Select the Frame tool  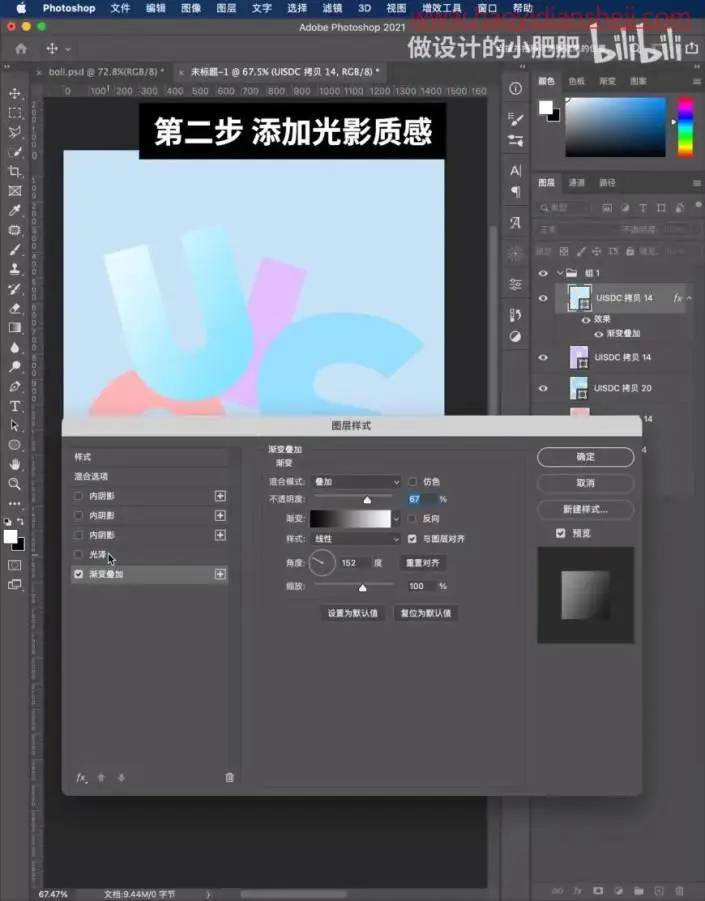(16, 191)
